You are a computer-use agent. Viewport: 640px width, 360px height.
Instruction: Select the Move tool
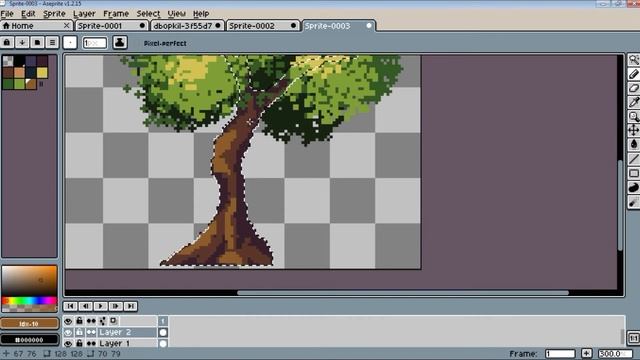[633, 130]
